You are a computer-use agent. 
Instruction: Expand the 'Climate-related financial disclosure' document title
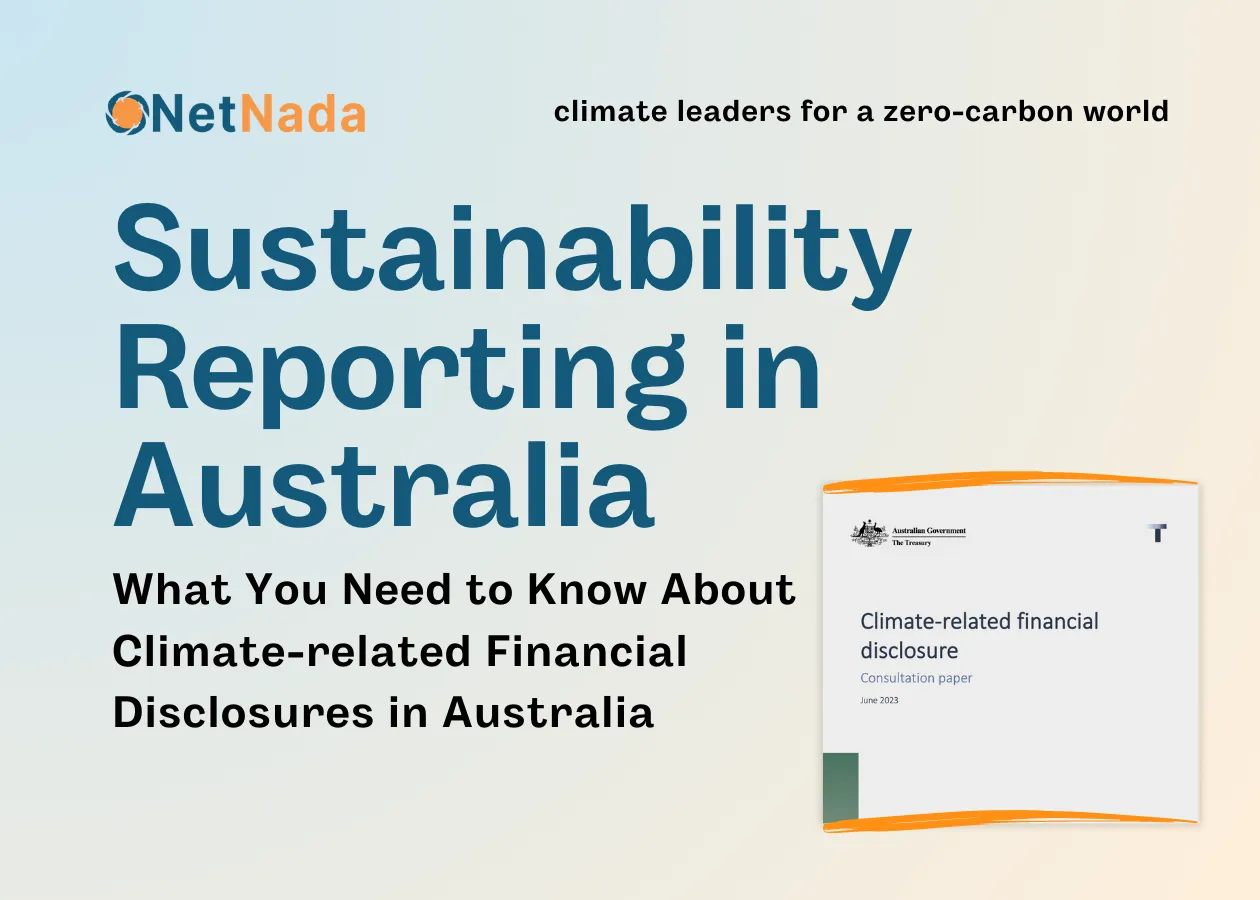(980, 634)
